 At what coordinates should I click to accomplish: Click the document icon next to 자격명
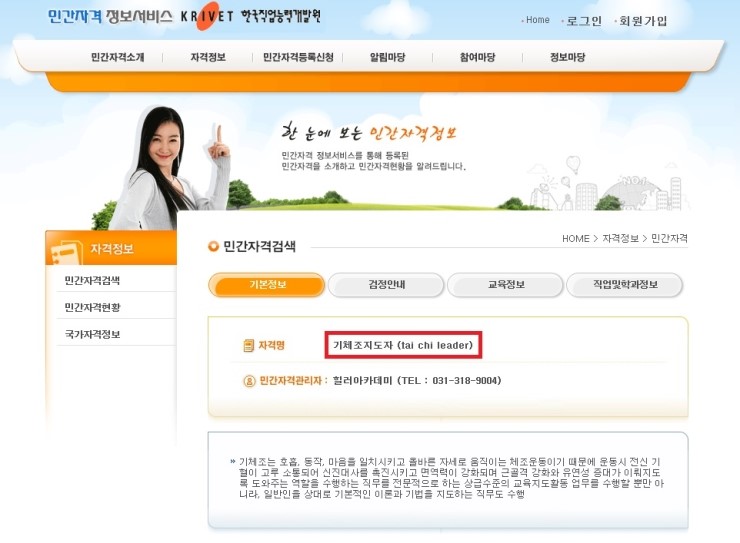pos(248,346)
